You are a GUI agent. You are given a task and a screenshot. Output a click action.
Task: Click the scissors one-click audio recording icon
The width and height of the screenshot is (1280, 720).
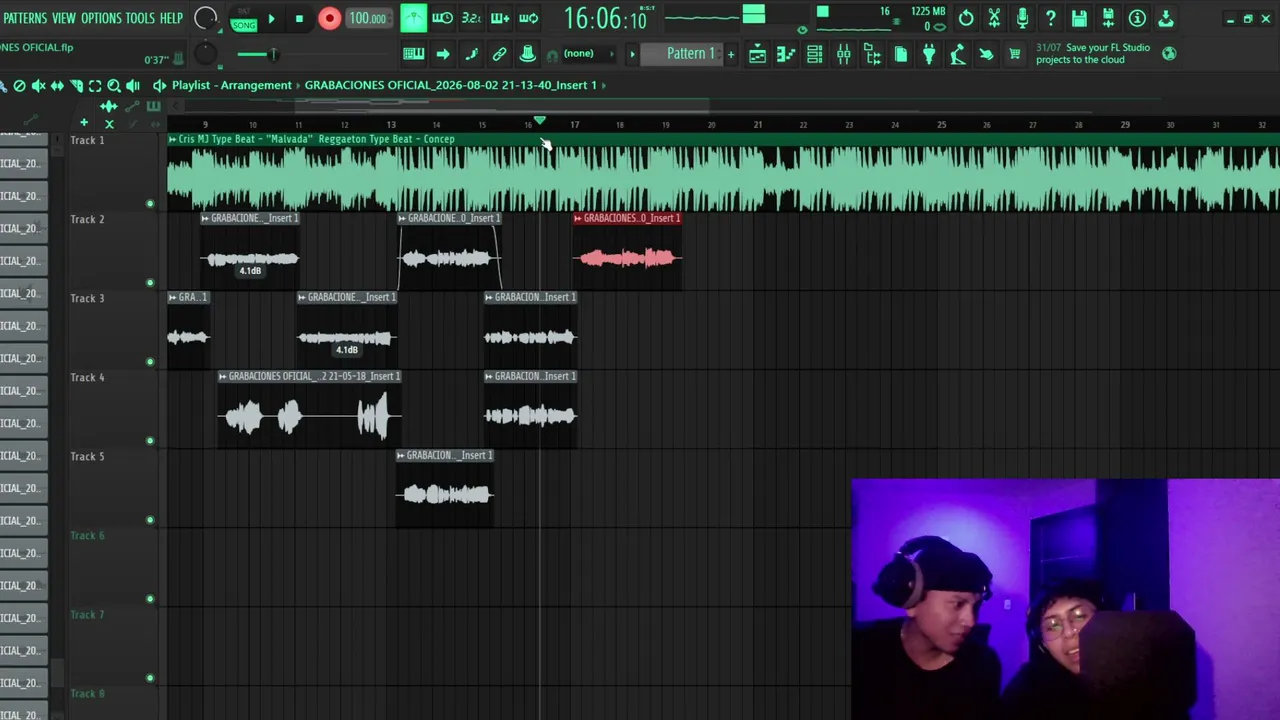[994, 18]
